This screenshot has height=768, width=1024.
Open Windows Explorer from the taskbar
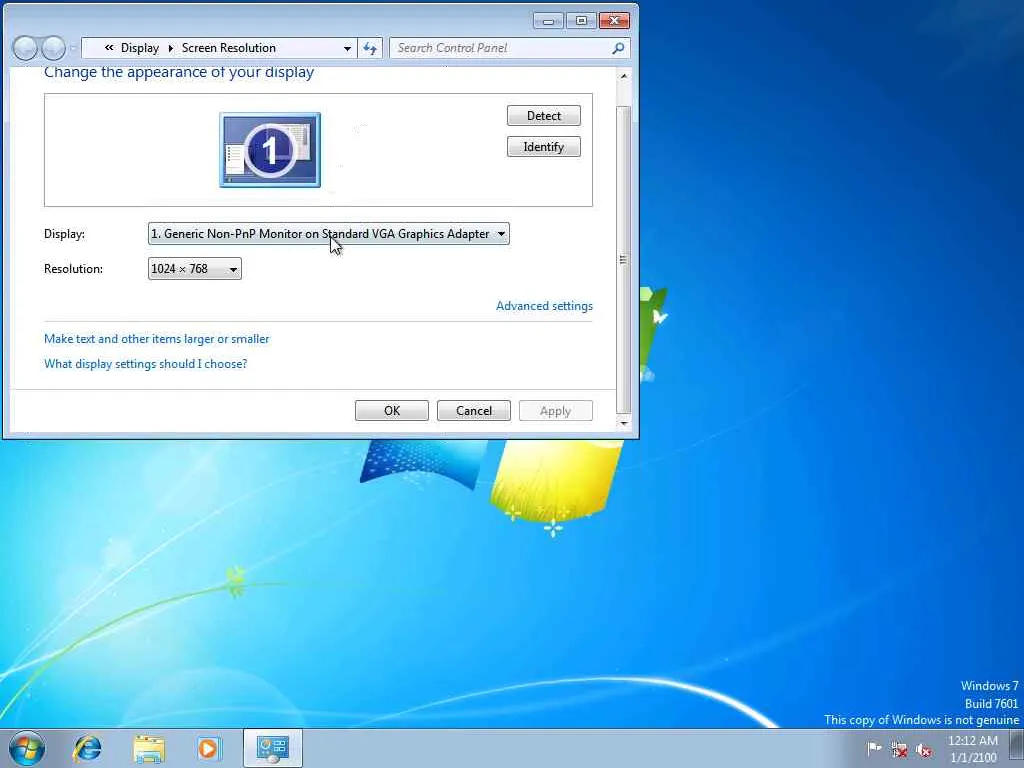pyautogui.click(x=149, y=748)
